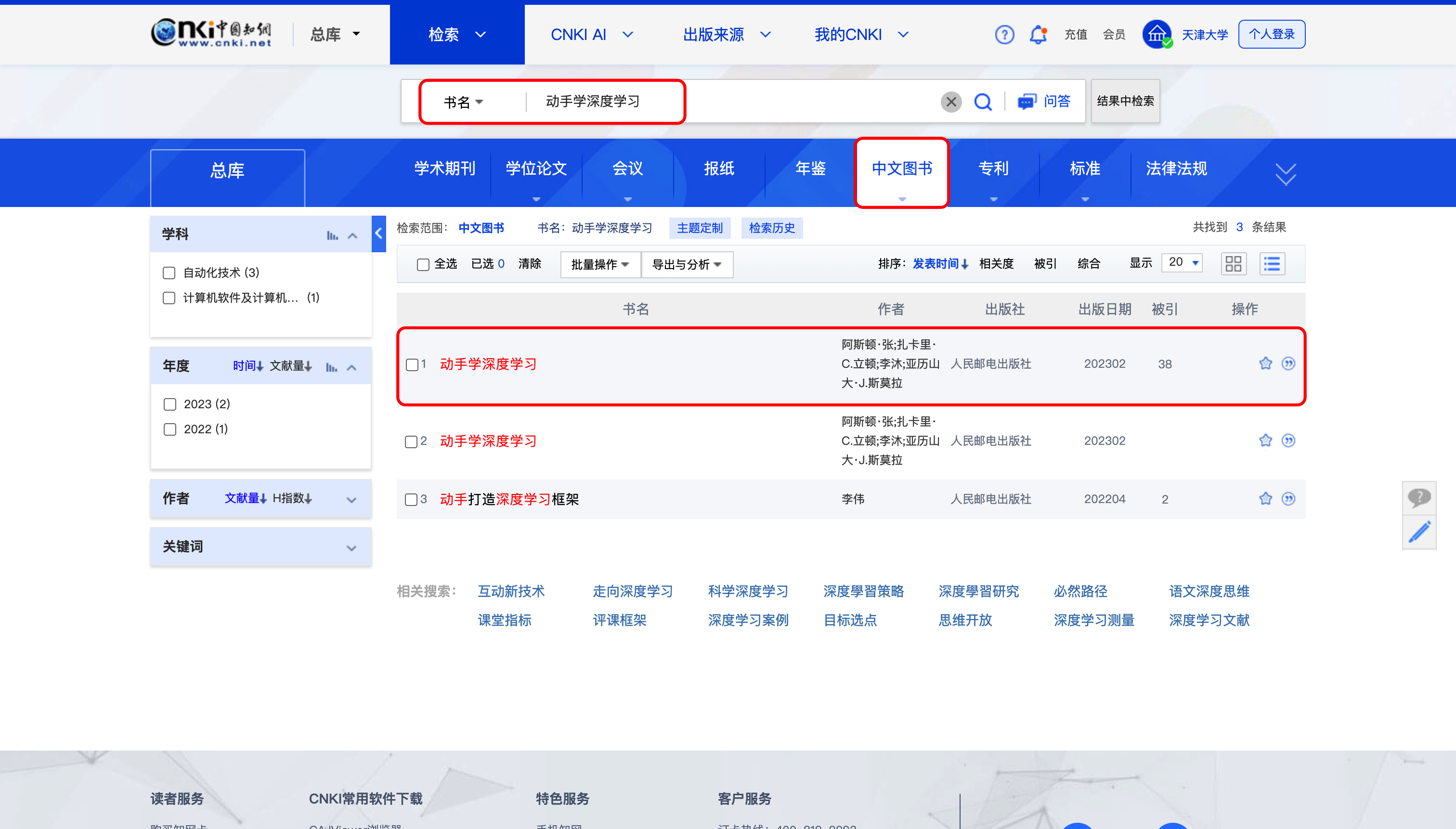Viewport: 1456px width, 829px height.
Task: Click the 结果中检索 button
Action: point(1125,102)
